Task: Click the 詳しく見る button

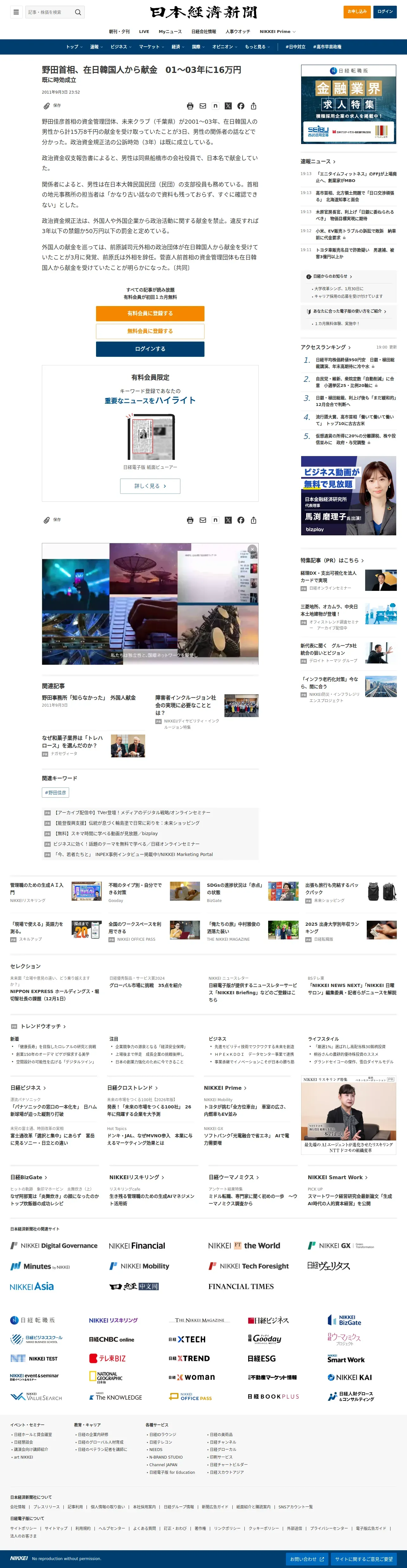Action: click(150, 486)
